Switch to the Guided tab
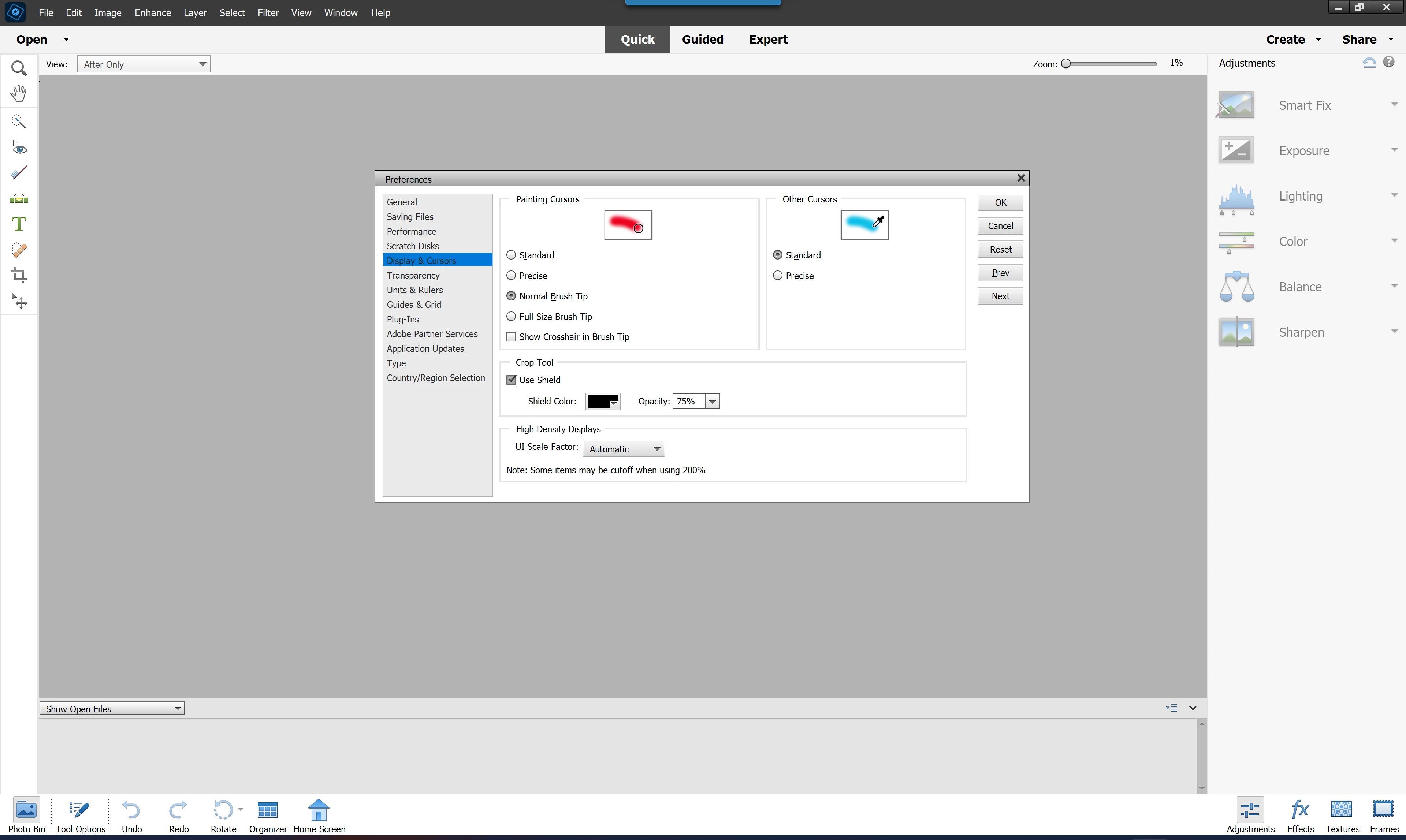This screenshot has width=1406, height=840. click(702, 39)
